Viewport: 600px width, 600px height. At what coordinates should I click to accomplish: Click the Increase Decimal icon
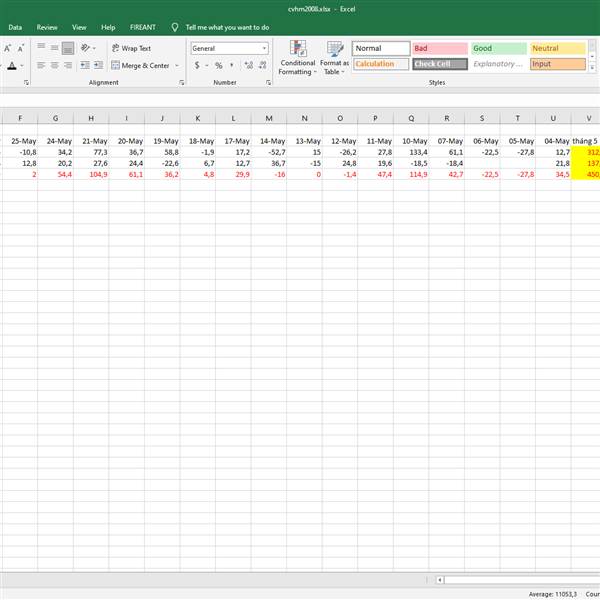tap(247, 66)
